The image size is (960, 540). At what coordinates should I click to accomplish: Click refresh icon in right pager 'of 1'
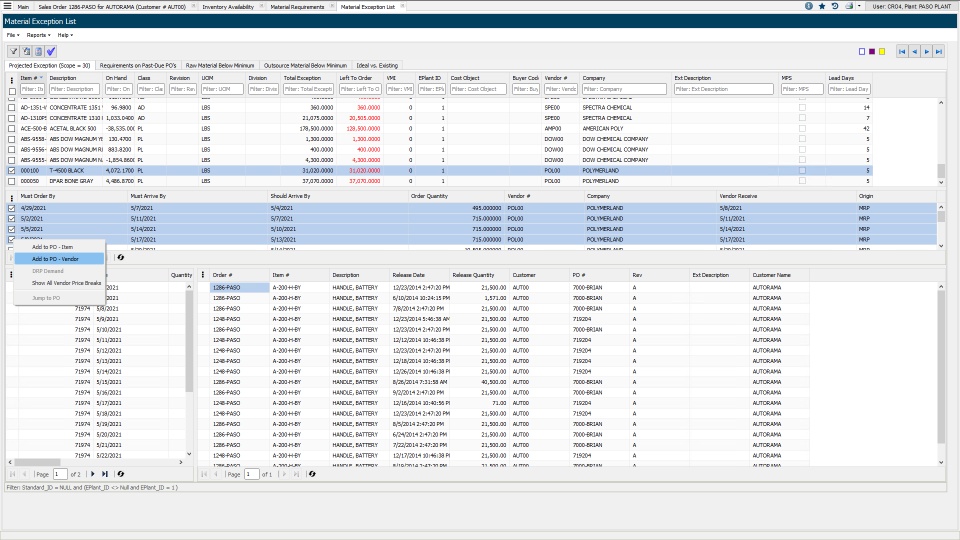click(x=312, y=474)
